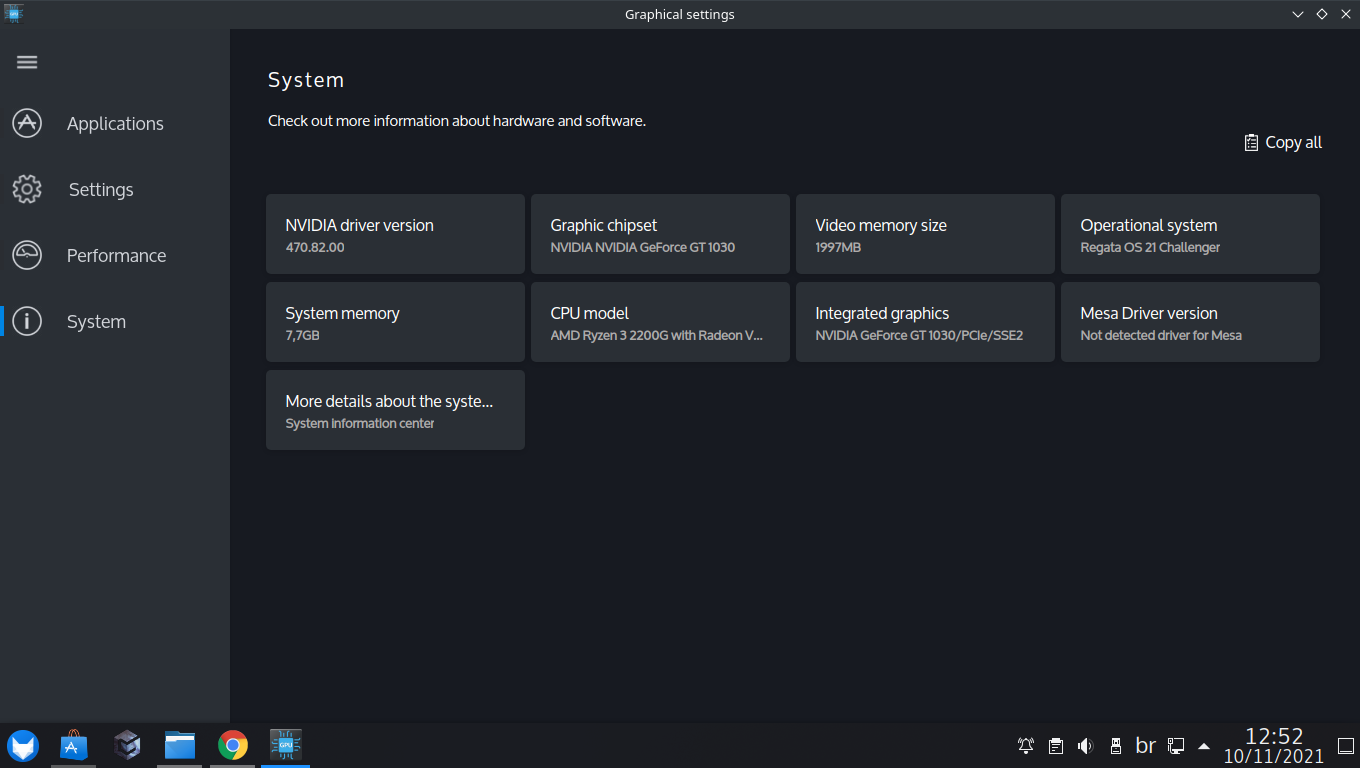Select the CPU model card
The height and width of the screenshot is (768, 1360).
point(660,322)
